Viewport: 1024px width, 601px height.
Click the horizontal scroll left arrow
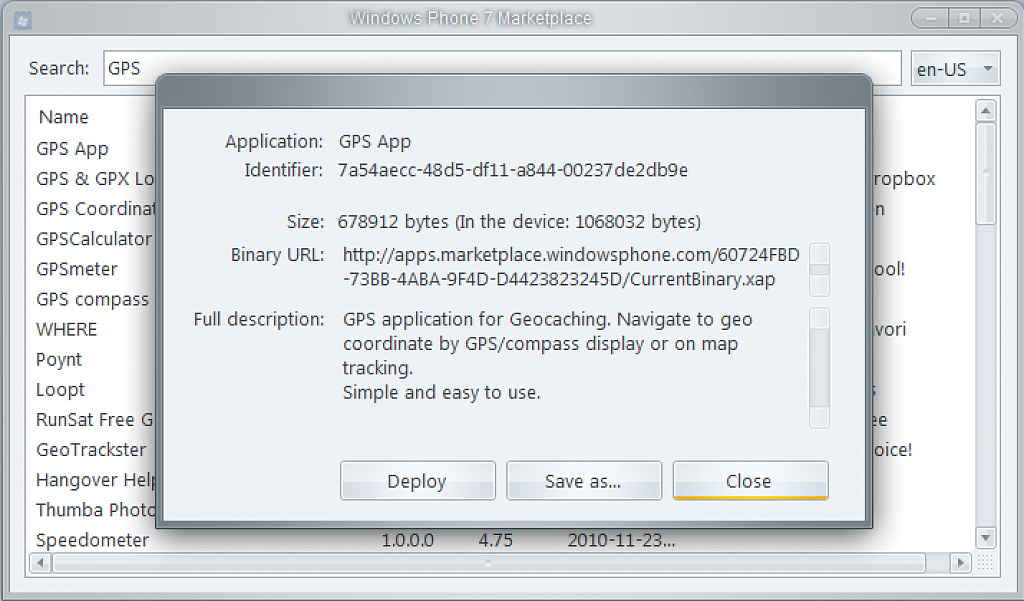[x=40, y=562]
